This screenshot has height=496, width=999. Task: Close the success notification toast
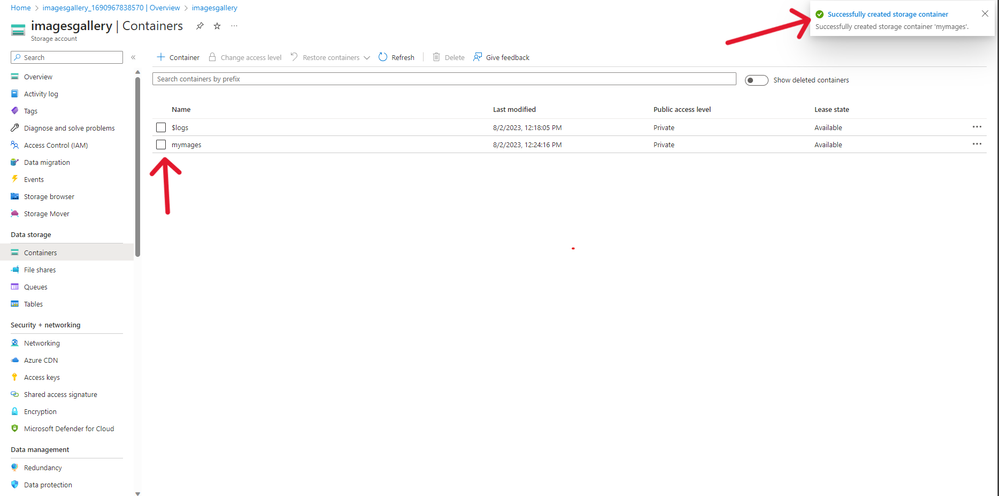[984, 13]
